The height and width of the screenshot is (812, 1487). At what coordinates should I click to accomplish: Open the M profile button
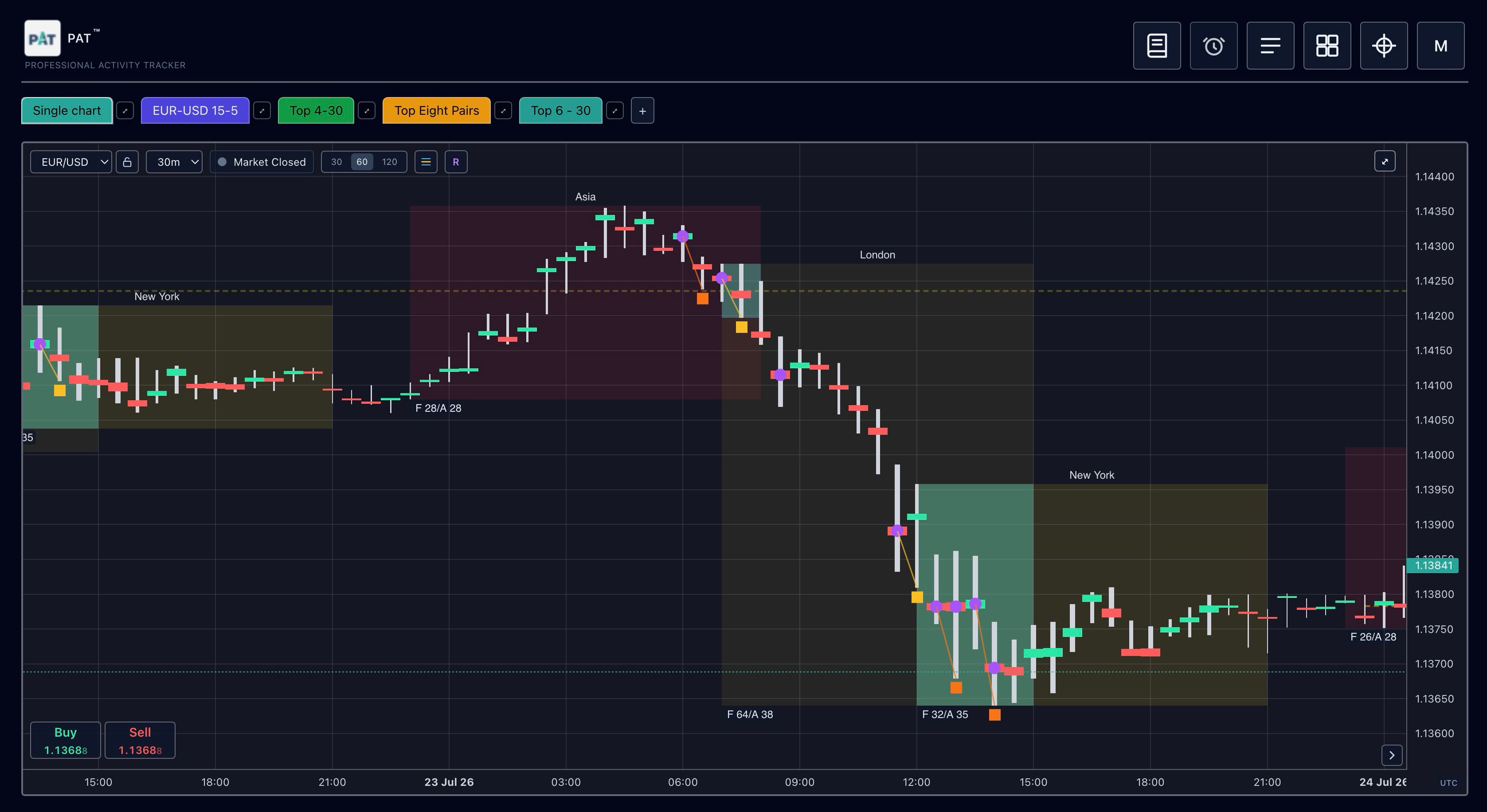click(1441, 46)
